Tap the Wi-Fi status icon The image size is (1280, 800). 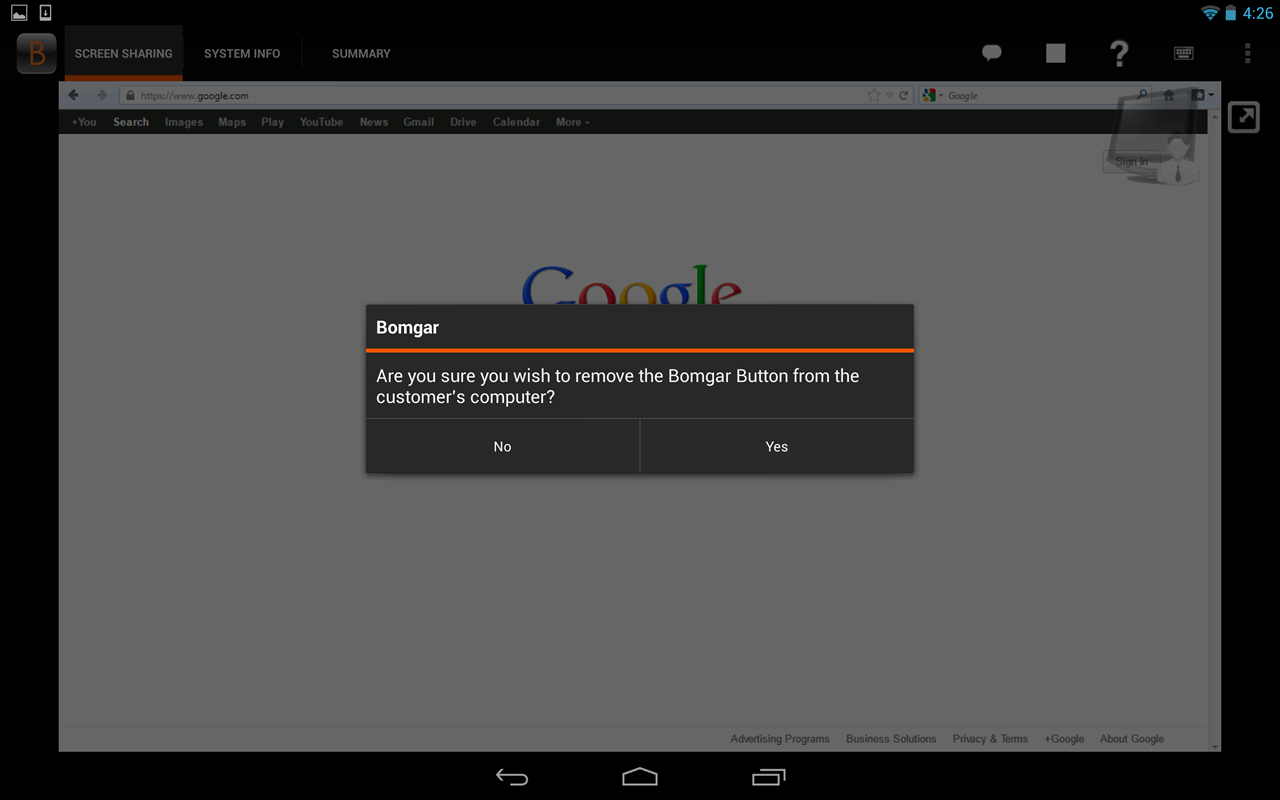coord(1210,13)
